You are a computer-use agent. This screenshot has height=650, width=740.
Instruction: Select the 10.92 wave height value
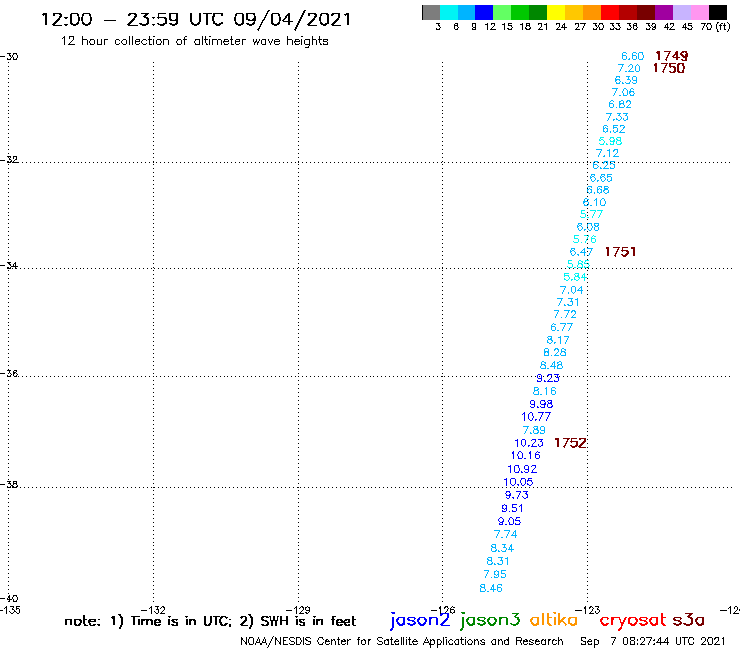pyautogui.click(x=522, y=469)
